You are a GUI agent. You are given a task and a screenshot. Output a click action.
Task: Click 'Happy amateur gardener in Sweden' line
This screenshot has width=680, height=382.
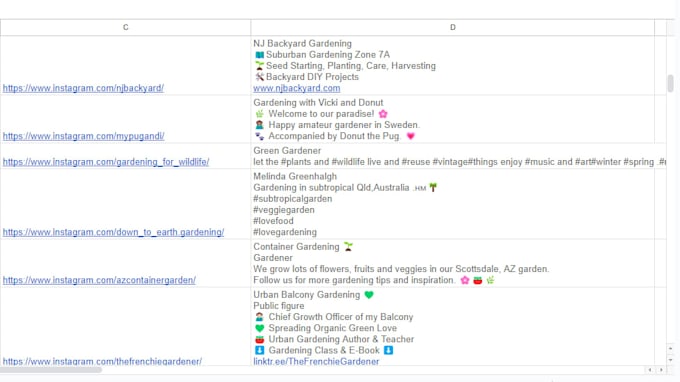[344, 125]
